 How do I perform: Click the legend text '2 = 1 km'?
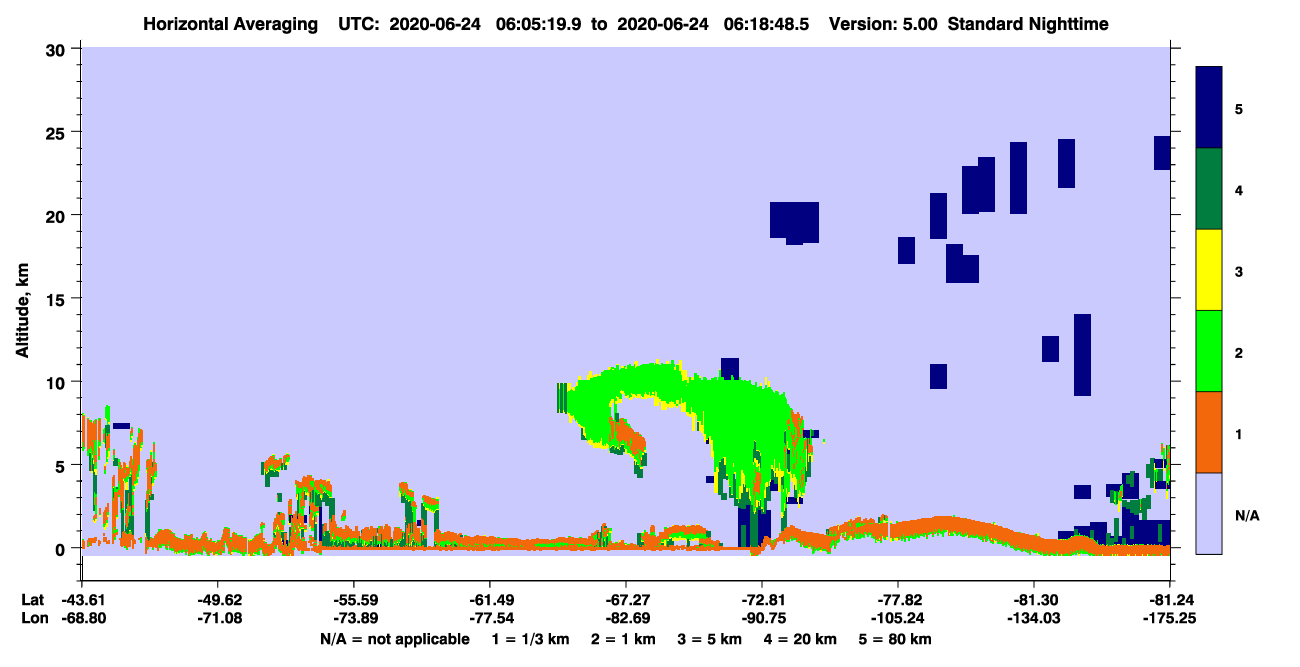(x=625, y=639)
